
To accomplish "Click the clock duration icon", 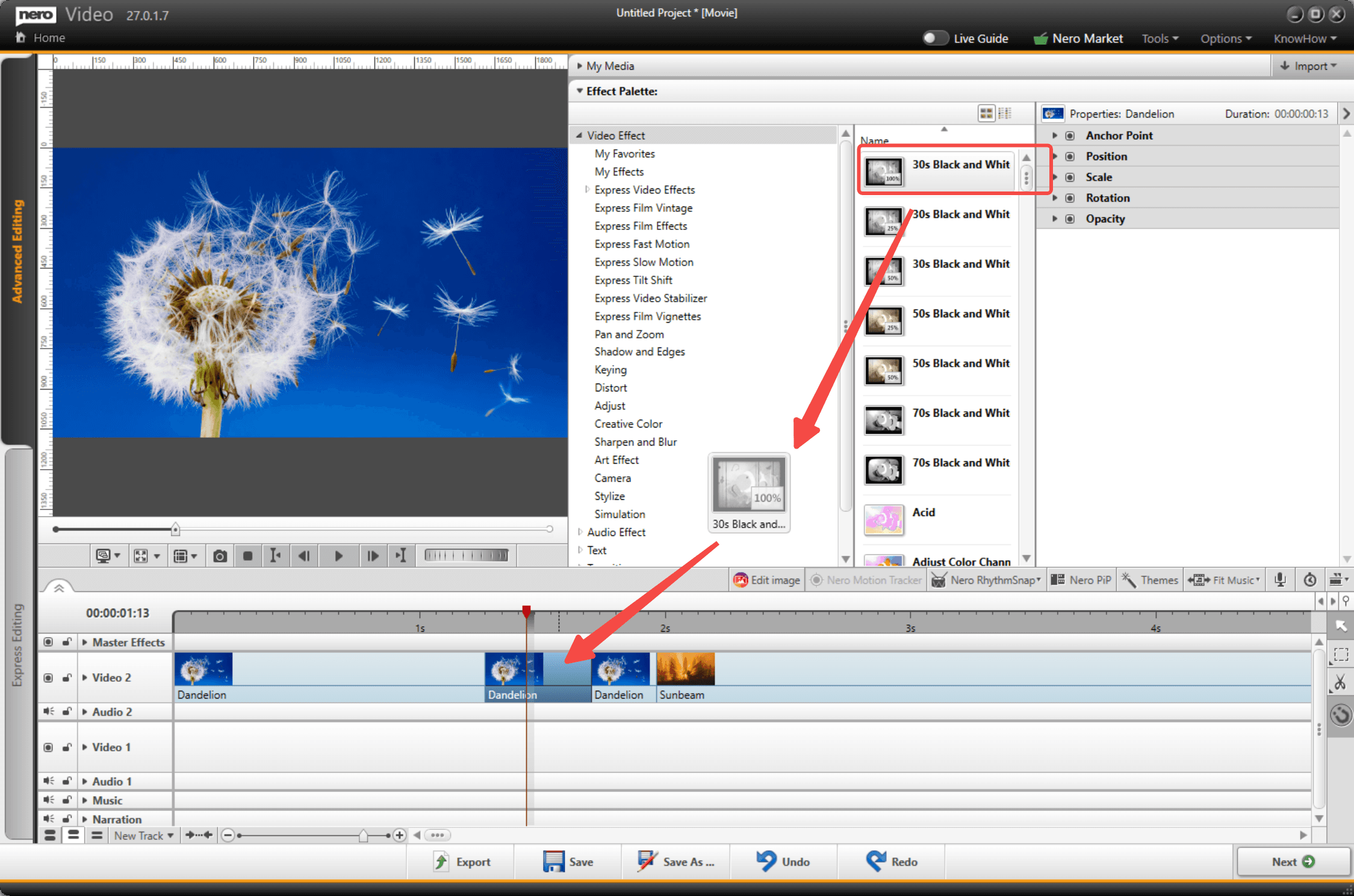I will 1310,580.
